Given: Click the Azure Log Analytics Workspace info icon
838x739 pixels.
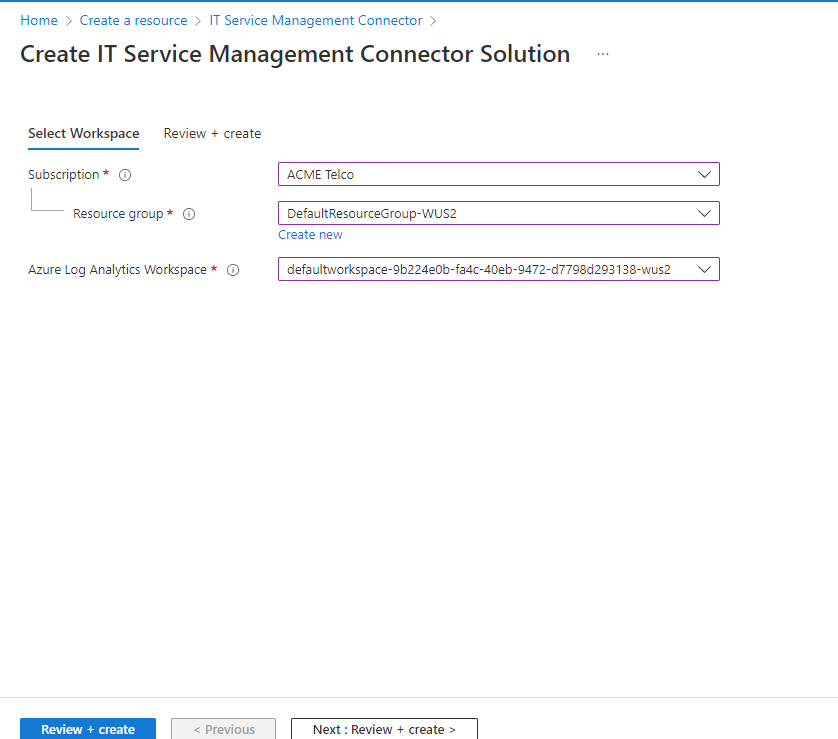Looking at the screenshot, I should 233,270.
